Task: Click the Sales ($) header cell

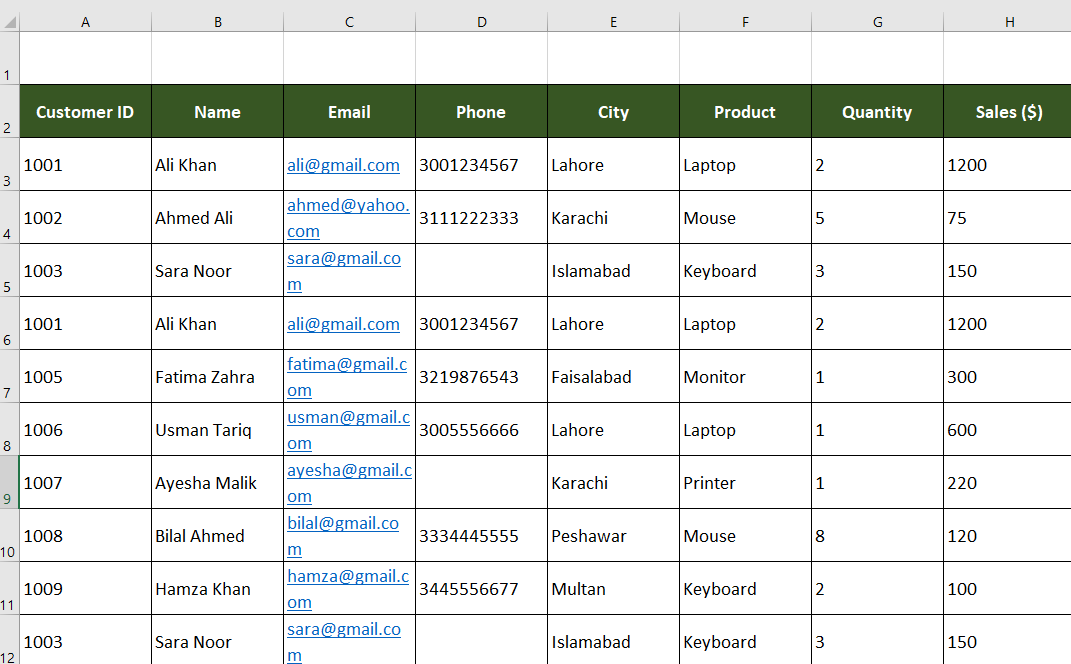Action: (1007, 111)
